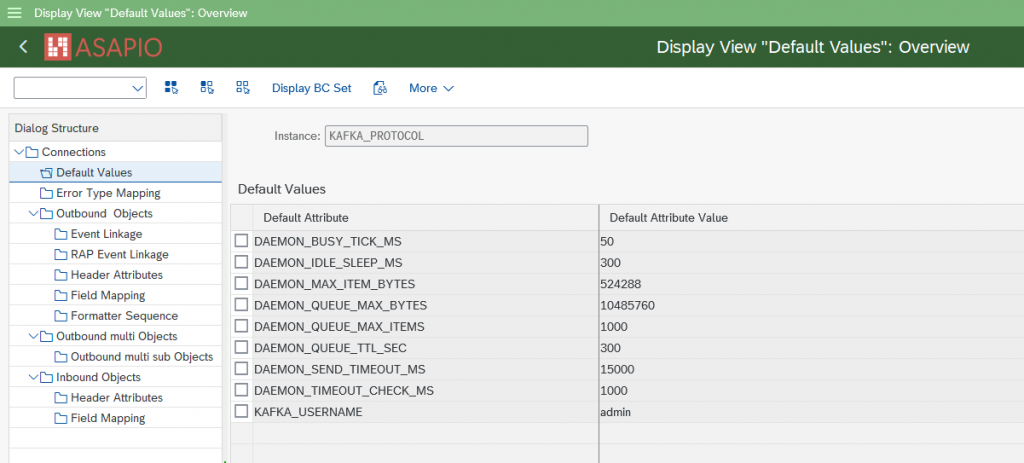Collapse the Connections tree node
1024x463 pixels.
[20, 152]
